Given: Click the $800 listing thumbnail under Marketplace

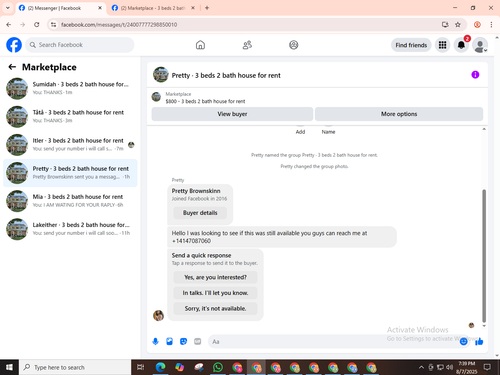Looking at the screenshot, I should coord(156,97).
